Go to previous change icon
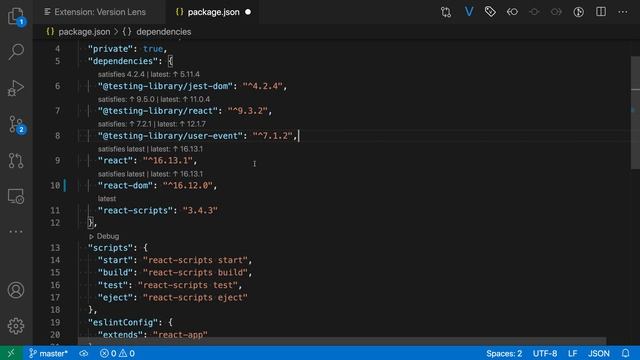The width and height of the screenshot is (640, 360). 512,12
